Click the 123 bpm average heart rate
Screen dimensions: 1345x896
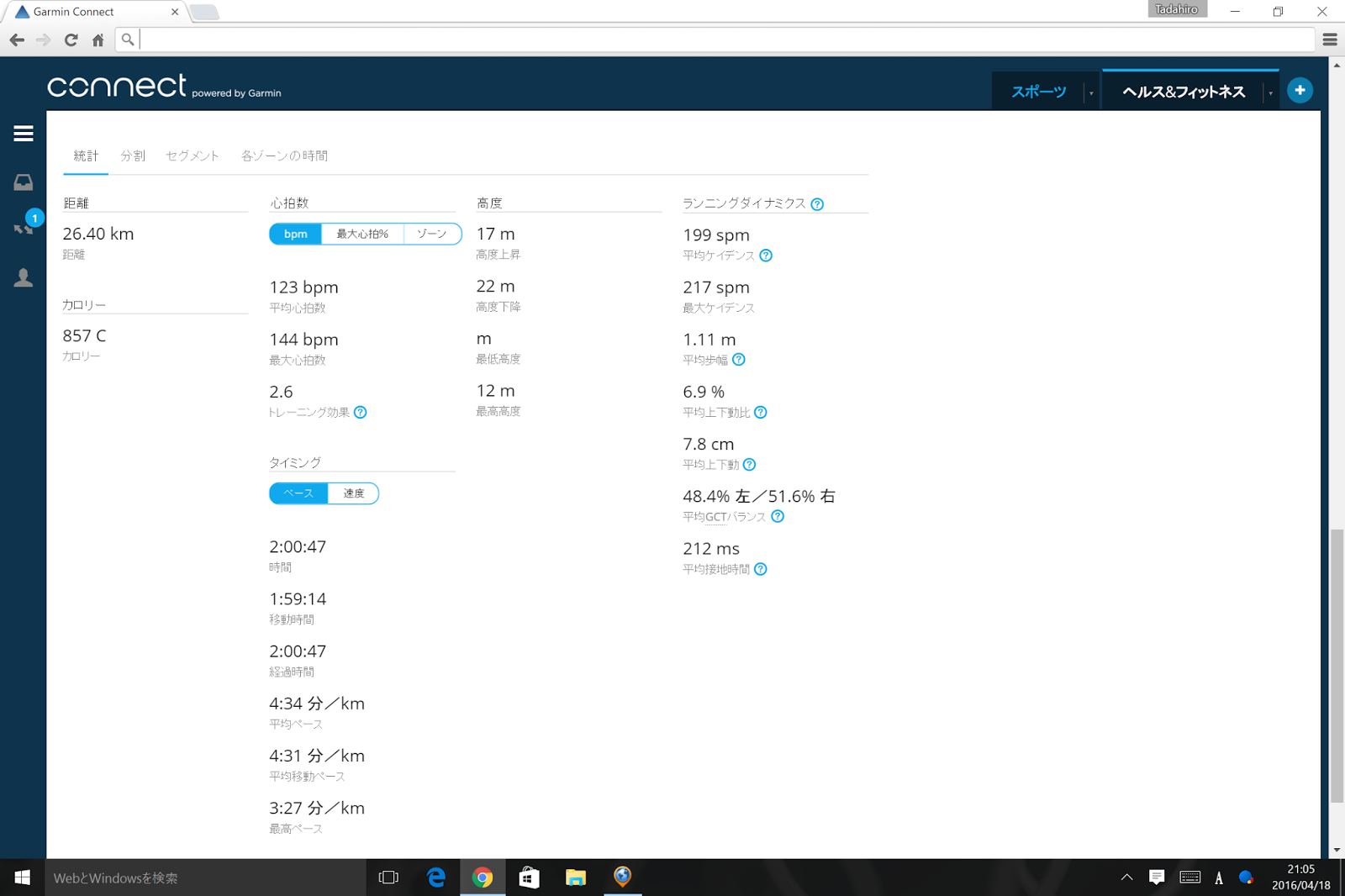[x=303, y=287]
